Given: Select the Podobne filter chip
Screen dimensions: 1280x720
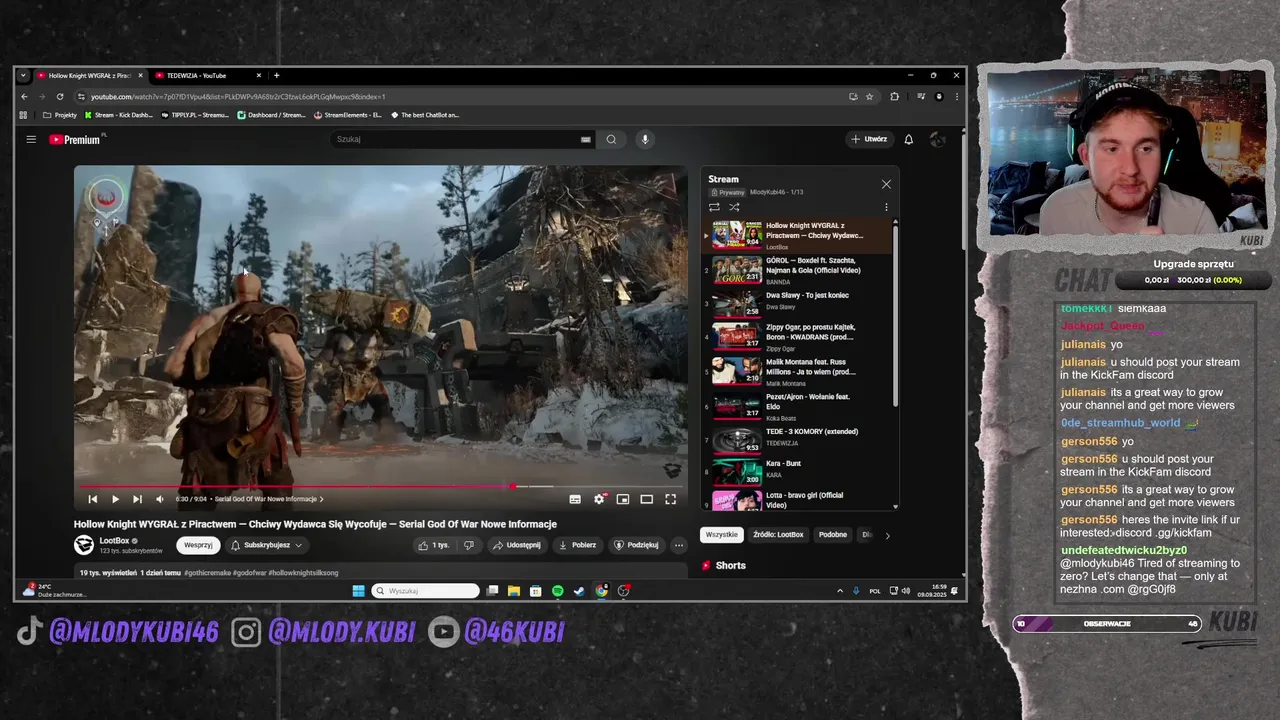Looking at the screenshot, I should 833,535.
